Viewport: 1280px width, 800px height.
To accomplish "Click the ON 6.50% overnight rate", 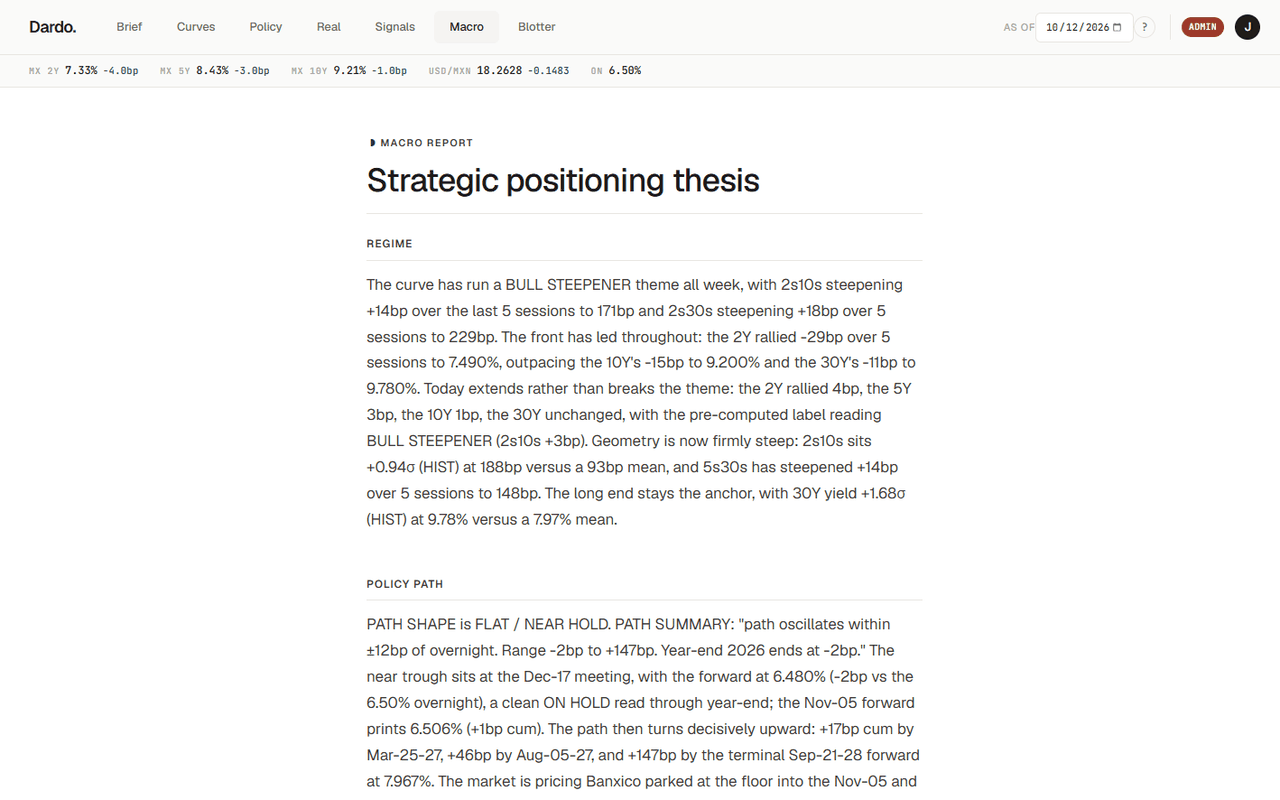I will click(616, 71).
